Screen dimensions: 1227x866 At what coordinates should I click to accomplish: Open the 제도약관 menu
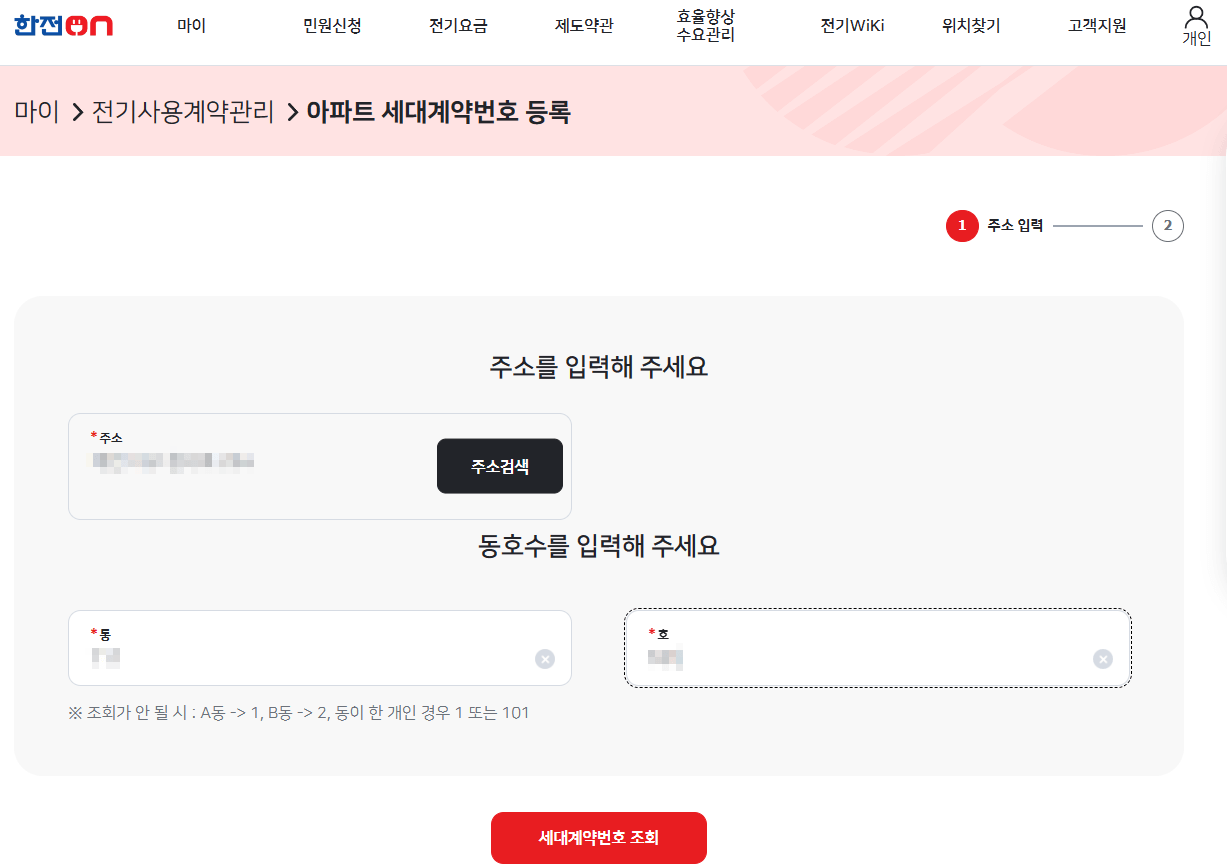click(583, 26)
